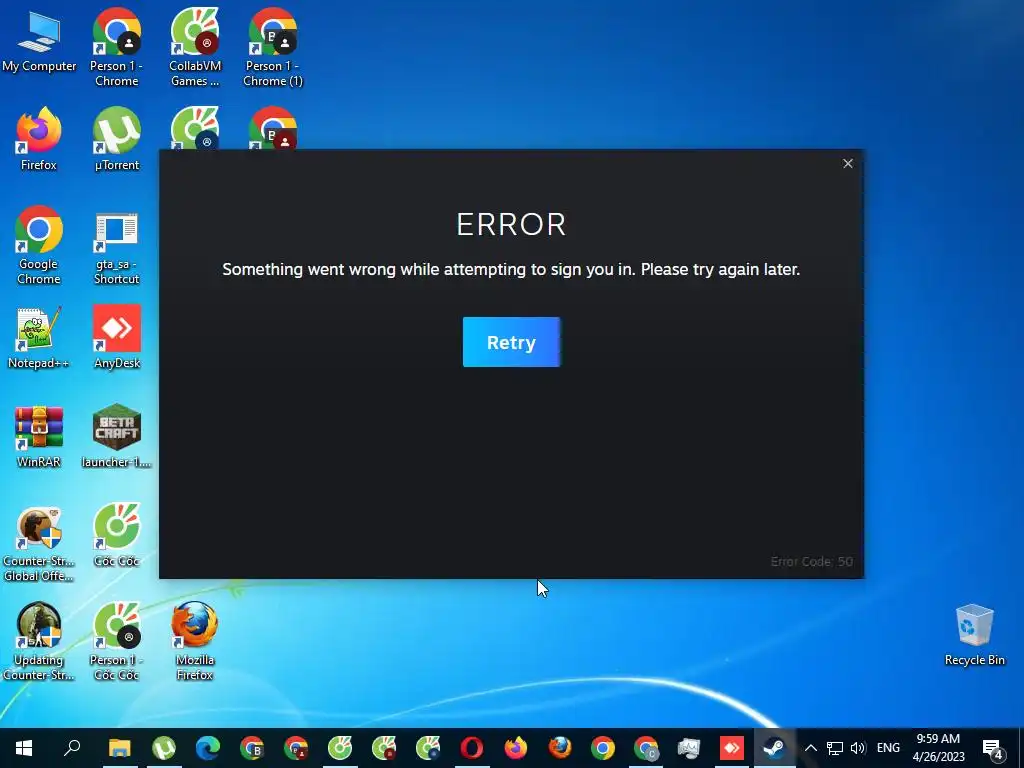
Task: Switch to Steam in the taskbar
Action: click(775, 748)
